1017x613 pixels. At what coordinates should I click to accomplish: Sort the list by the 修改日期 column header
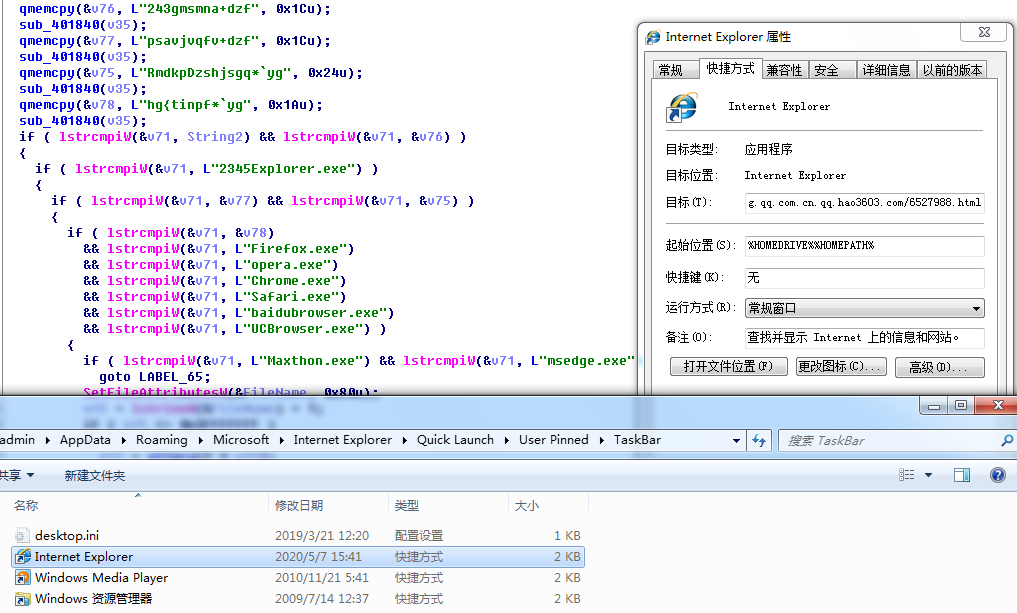tap(328, 505)
